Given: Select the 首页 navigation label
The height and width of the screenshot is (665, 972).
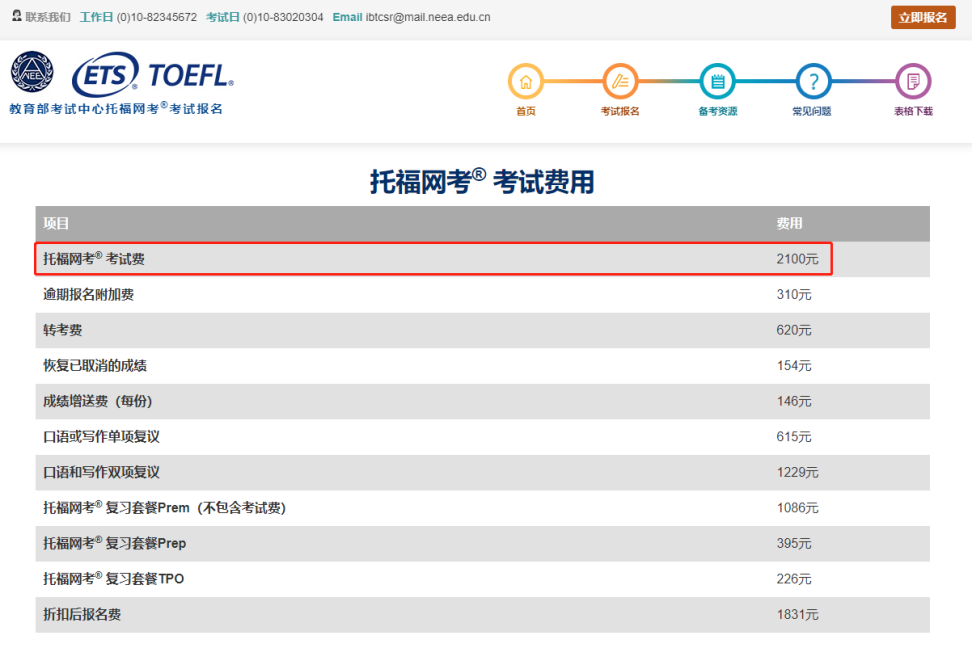Looking at the screenshot, I should 525,109.
